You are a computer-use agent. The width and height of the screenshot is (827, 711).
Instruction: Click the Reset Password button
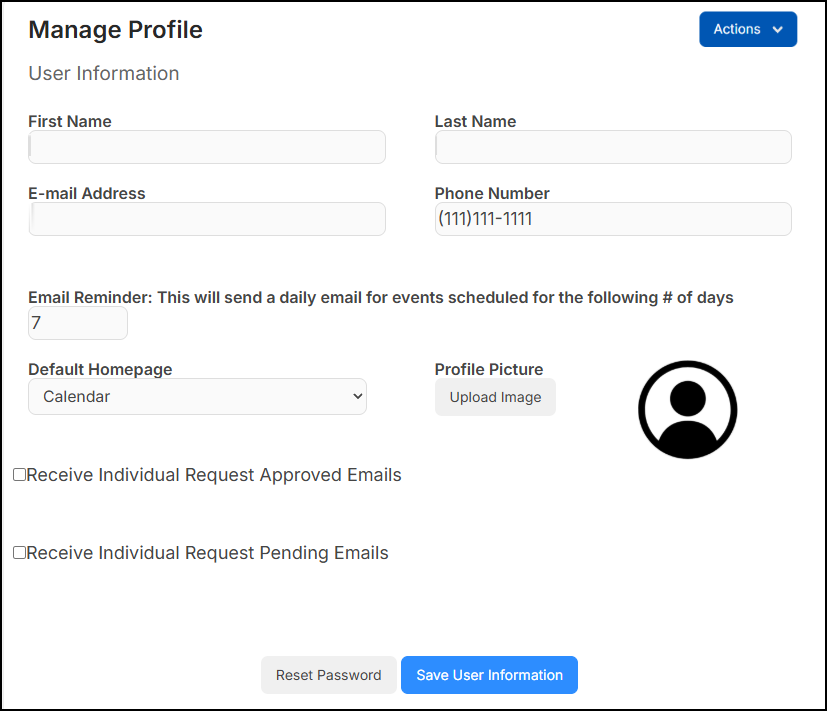[329, 675]
